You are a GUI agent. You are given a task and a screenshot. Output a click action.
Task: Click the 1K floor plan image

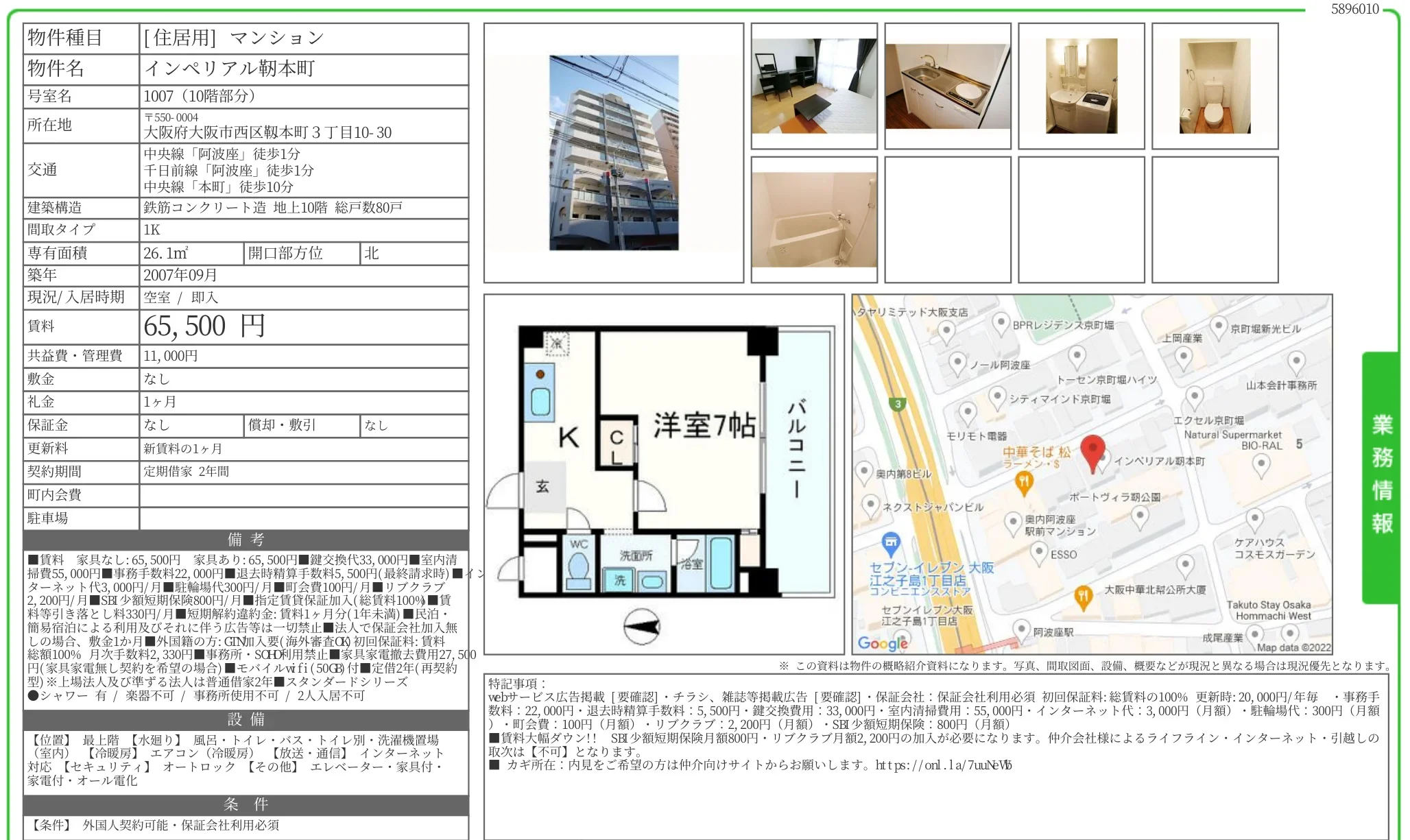(664, 474)
